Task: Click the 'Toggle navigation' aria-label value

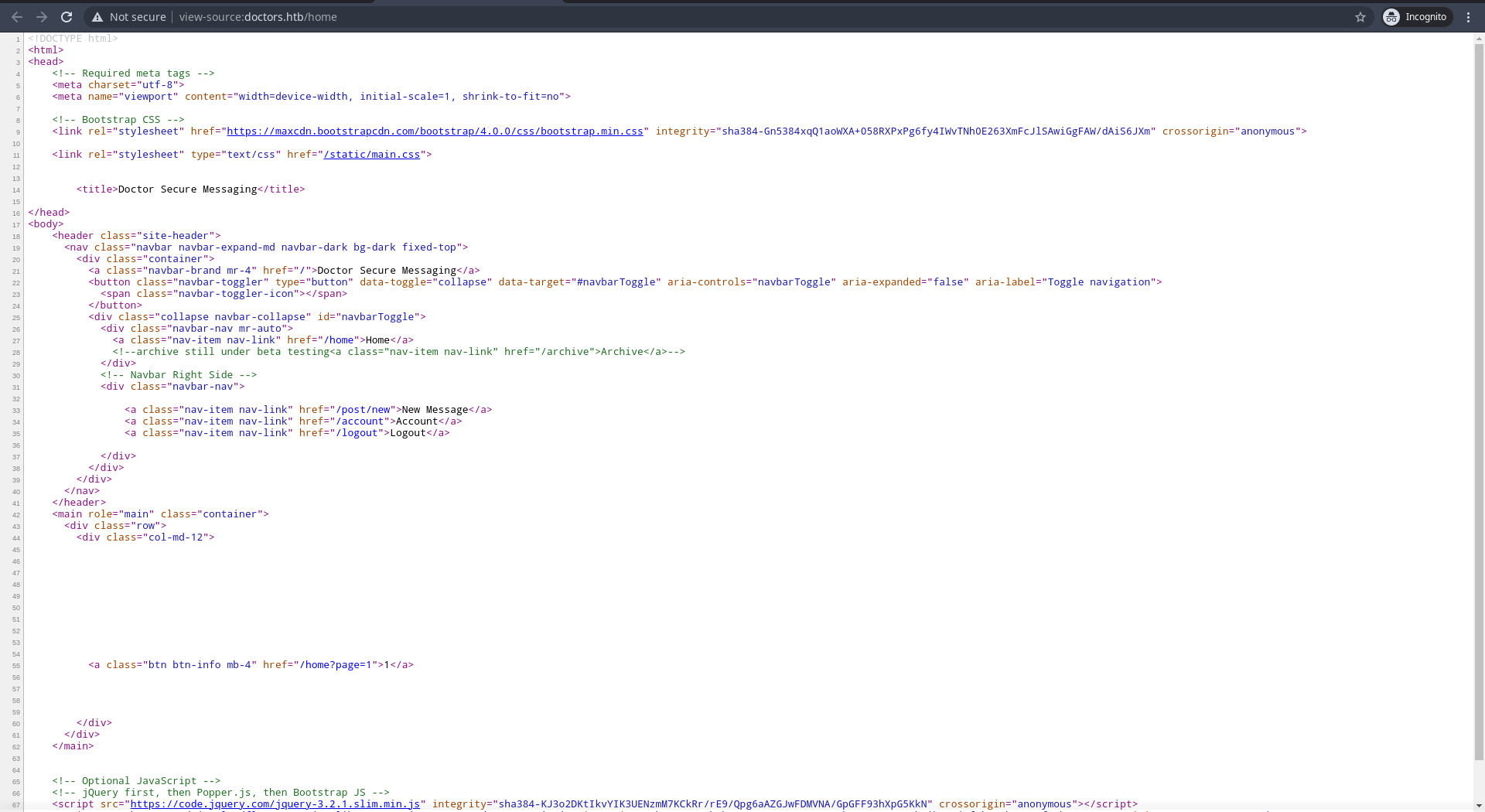Action: point(1099,282)
